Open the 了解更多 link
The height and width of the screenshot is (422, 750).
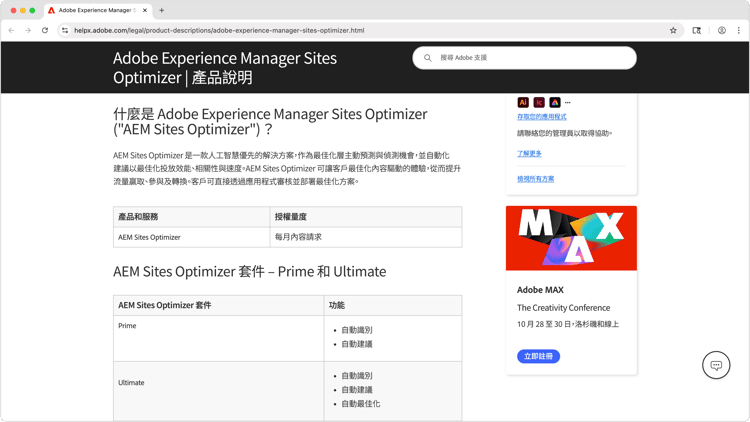(529, 154)
